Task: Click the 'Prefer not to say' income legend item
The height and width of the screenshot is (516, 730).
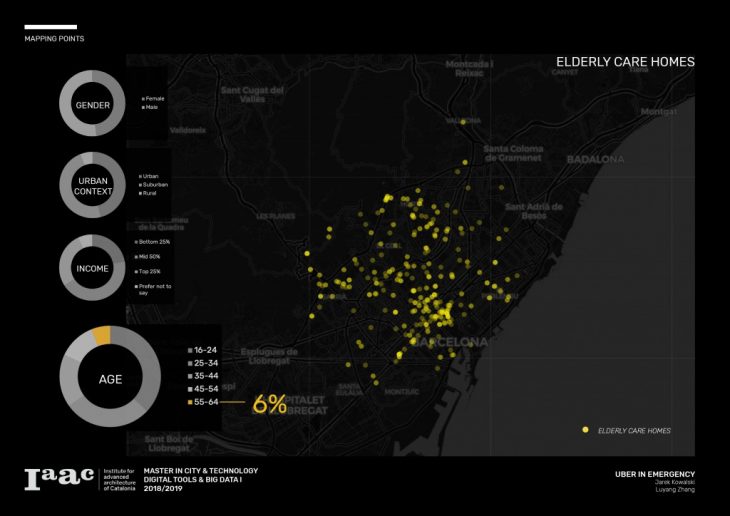Action: coord(153,289)
